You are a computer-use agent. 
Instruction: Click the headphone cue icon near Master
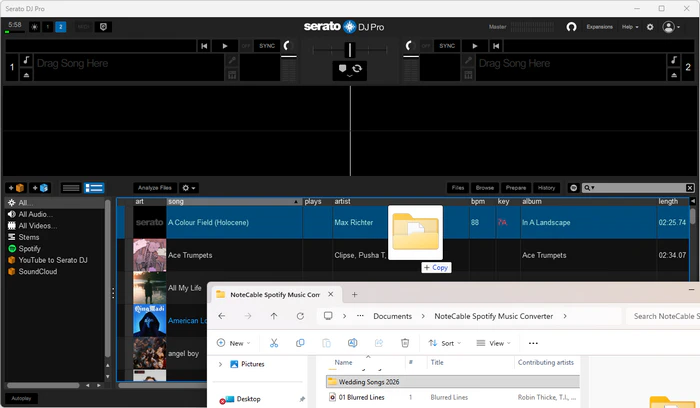571,27
